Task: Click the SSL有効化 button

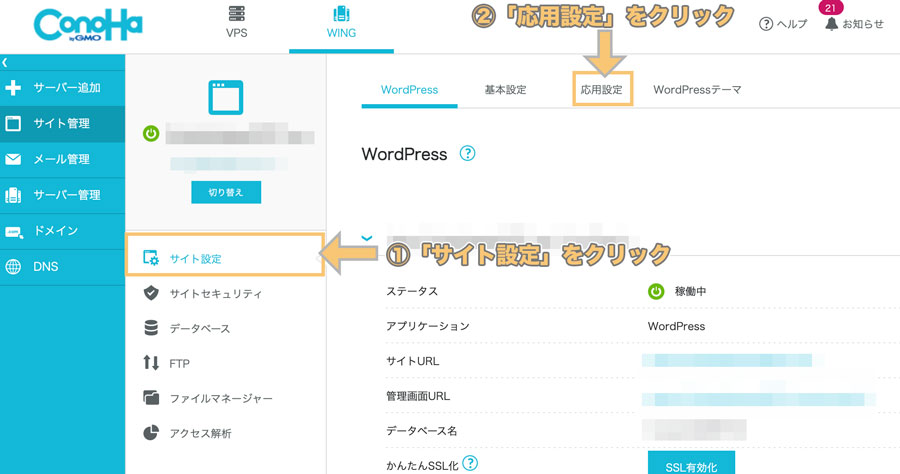Action: [691, 464]
